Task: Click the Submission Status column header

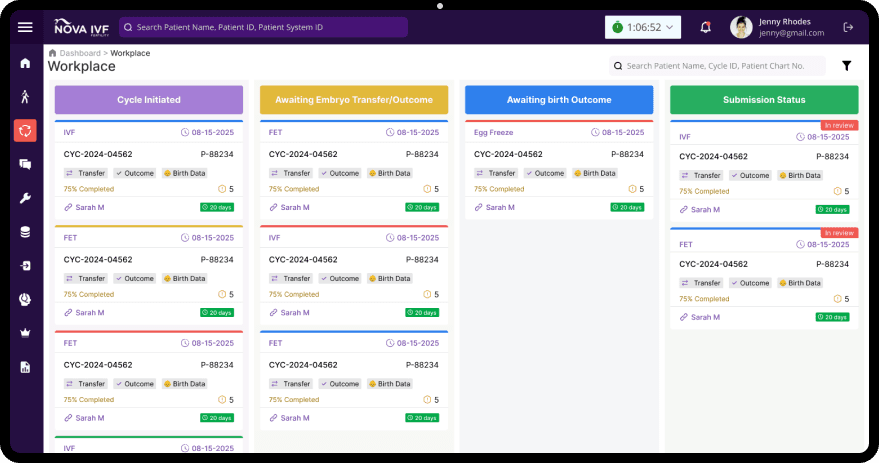Action: click(764, 100)
